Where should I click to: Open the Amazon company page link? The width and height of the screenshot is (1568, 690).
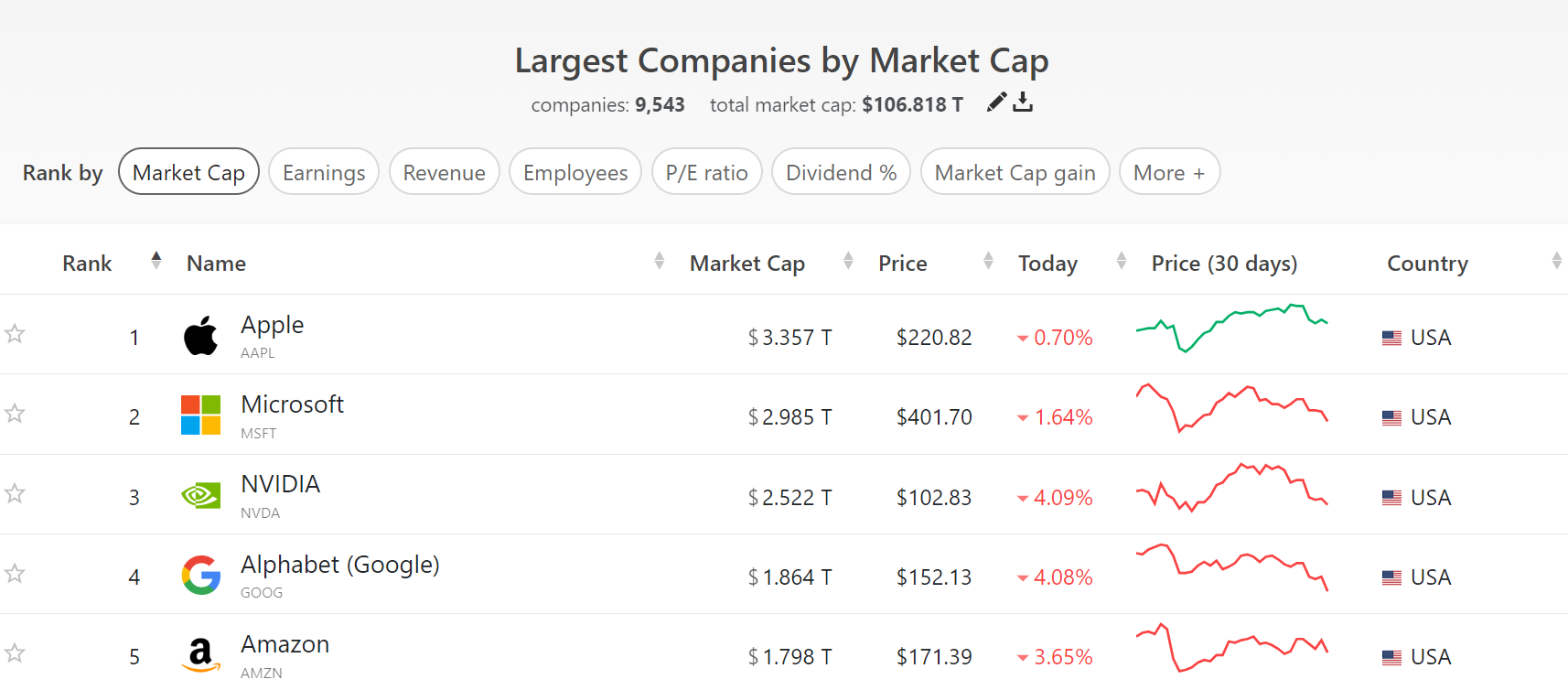[285, 644]
